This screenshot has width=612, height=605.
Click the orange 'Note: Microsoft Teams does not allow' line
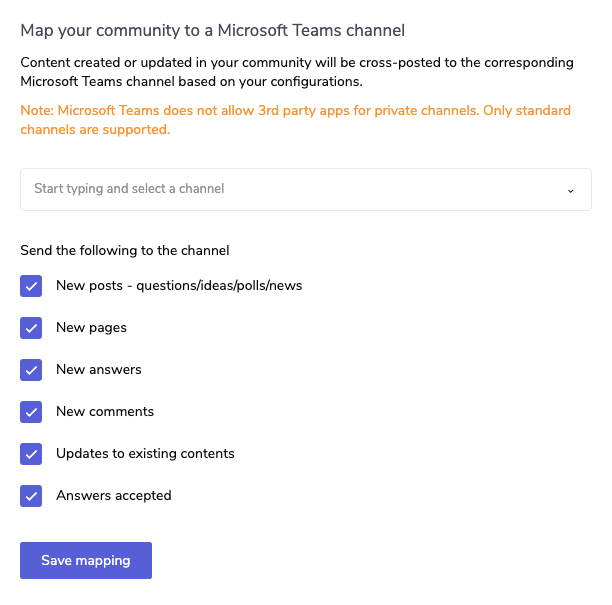(x=295, y=111)
